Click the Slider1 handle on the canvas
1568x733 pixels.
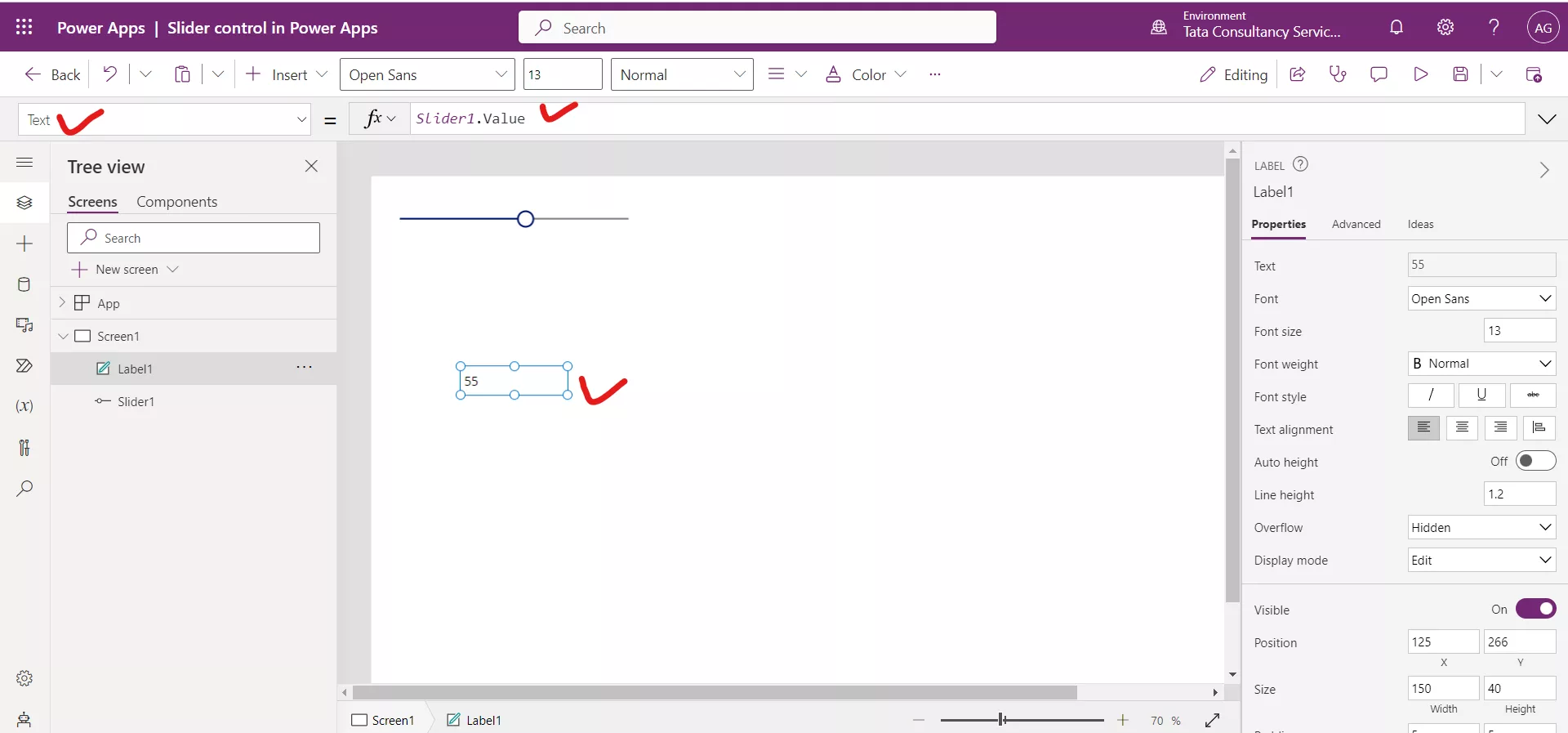[526, 219]
